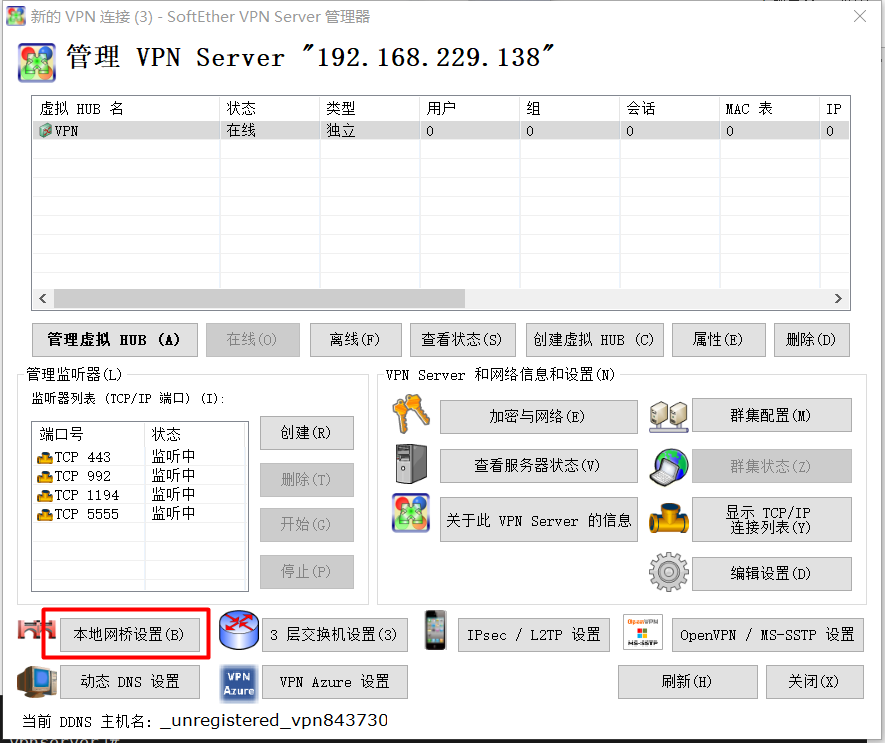885x743 pixels.
Task: Close the manager with 关闭(X)
Action: click(814, 681)
